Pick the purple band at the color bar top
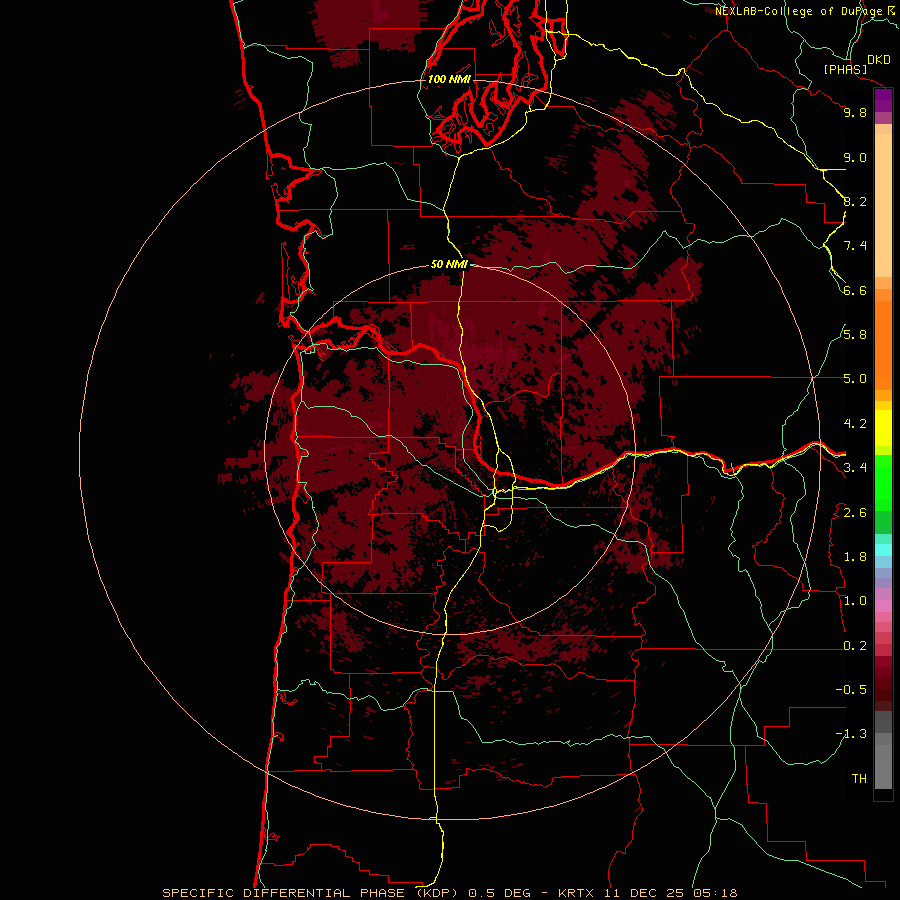900x900 pixels. pos(883,100)
